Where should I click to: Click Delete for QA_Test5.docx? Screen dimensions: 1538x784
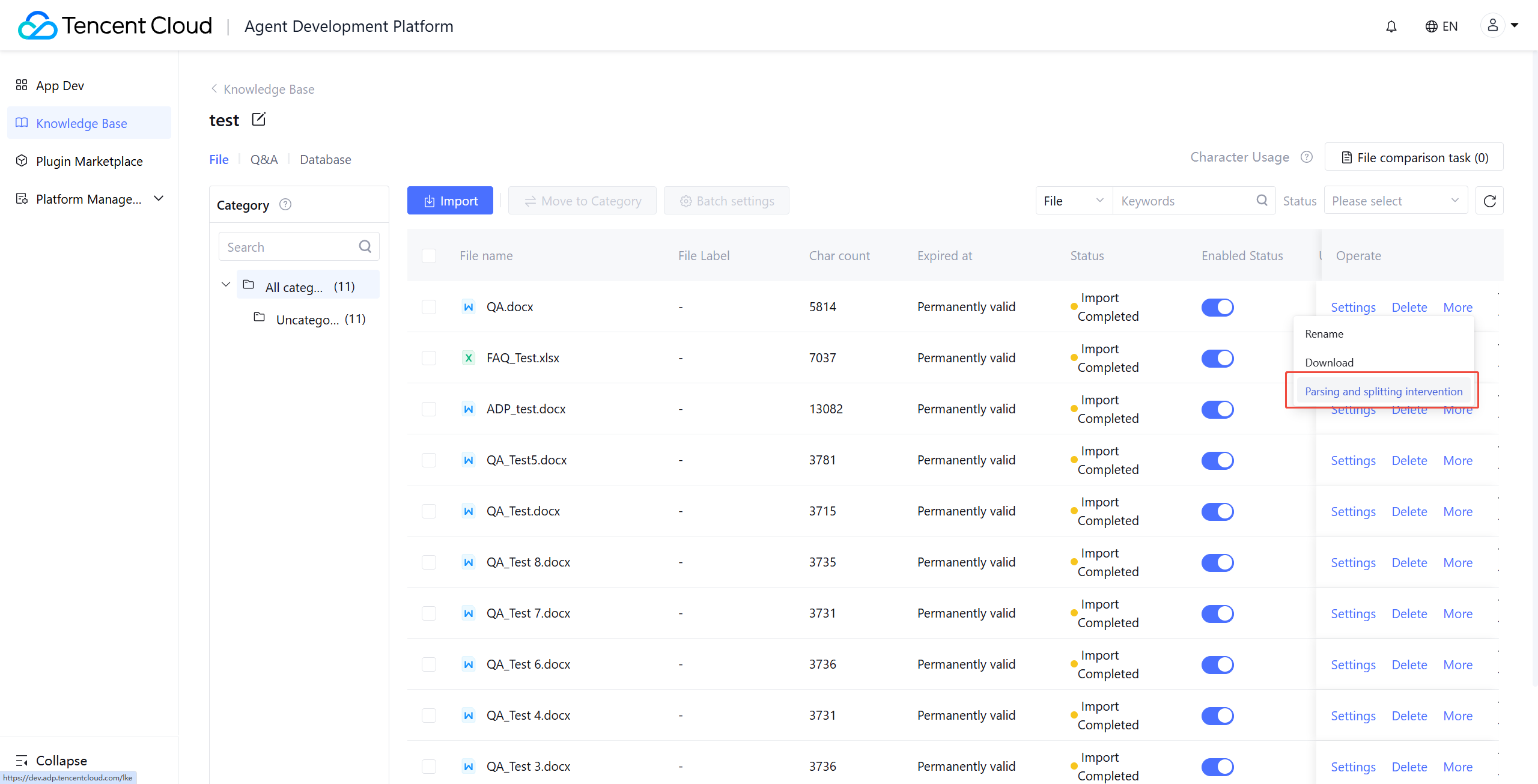[1409, 460]
